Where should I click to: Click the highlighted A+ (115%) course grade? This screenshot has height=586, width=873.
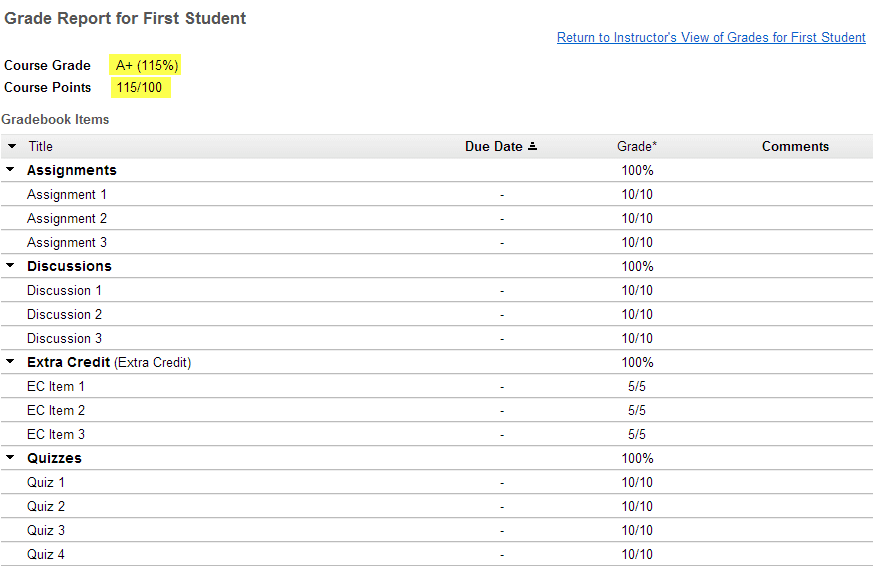click(x=146, y=65)
